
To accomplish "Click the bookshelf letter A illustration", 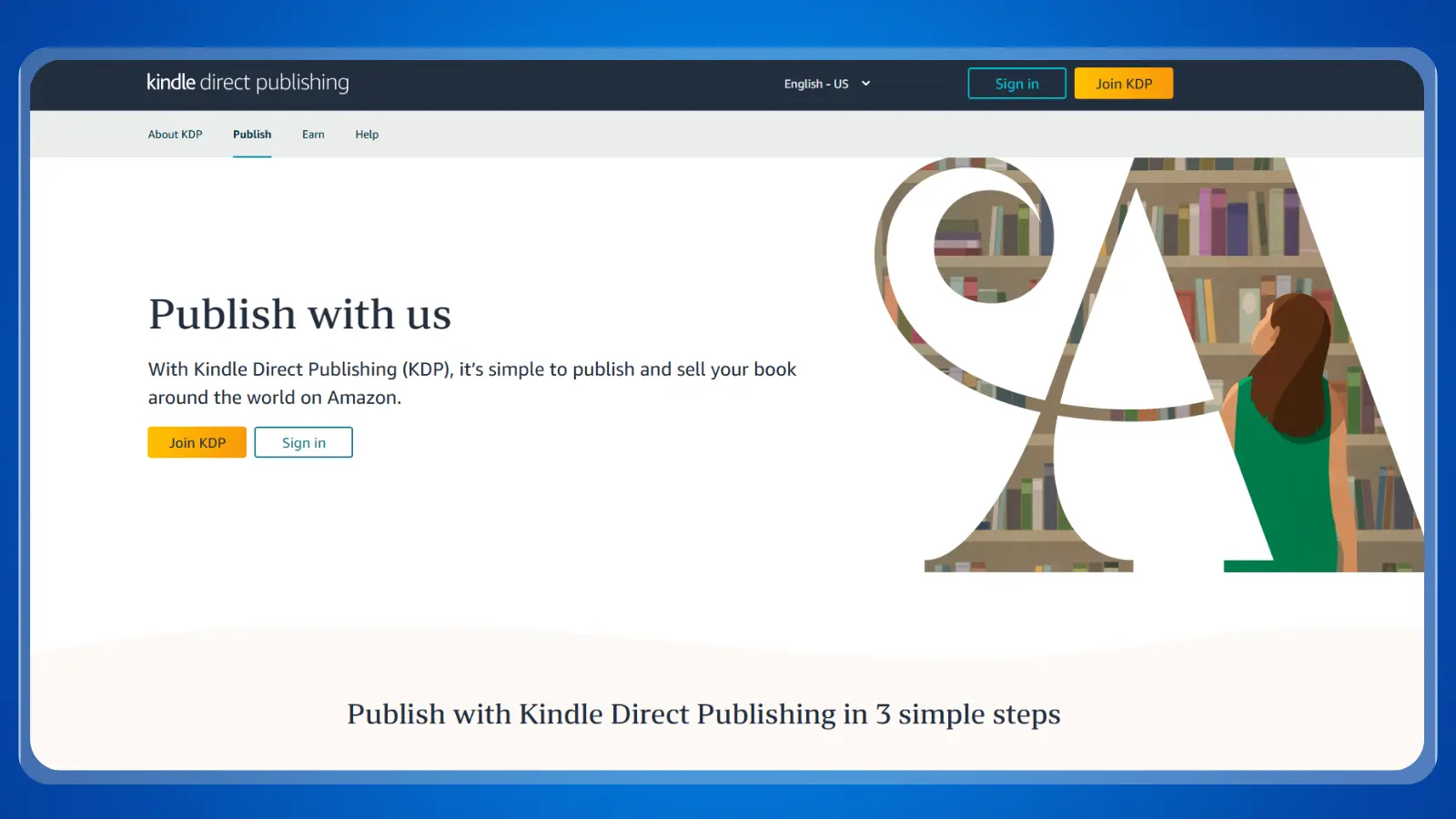I will 1149,365.
